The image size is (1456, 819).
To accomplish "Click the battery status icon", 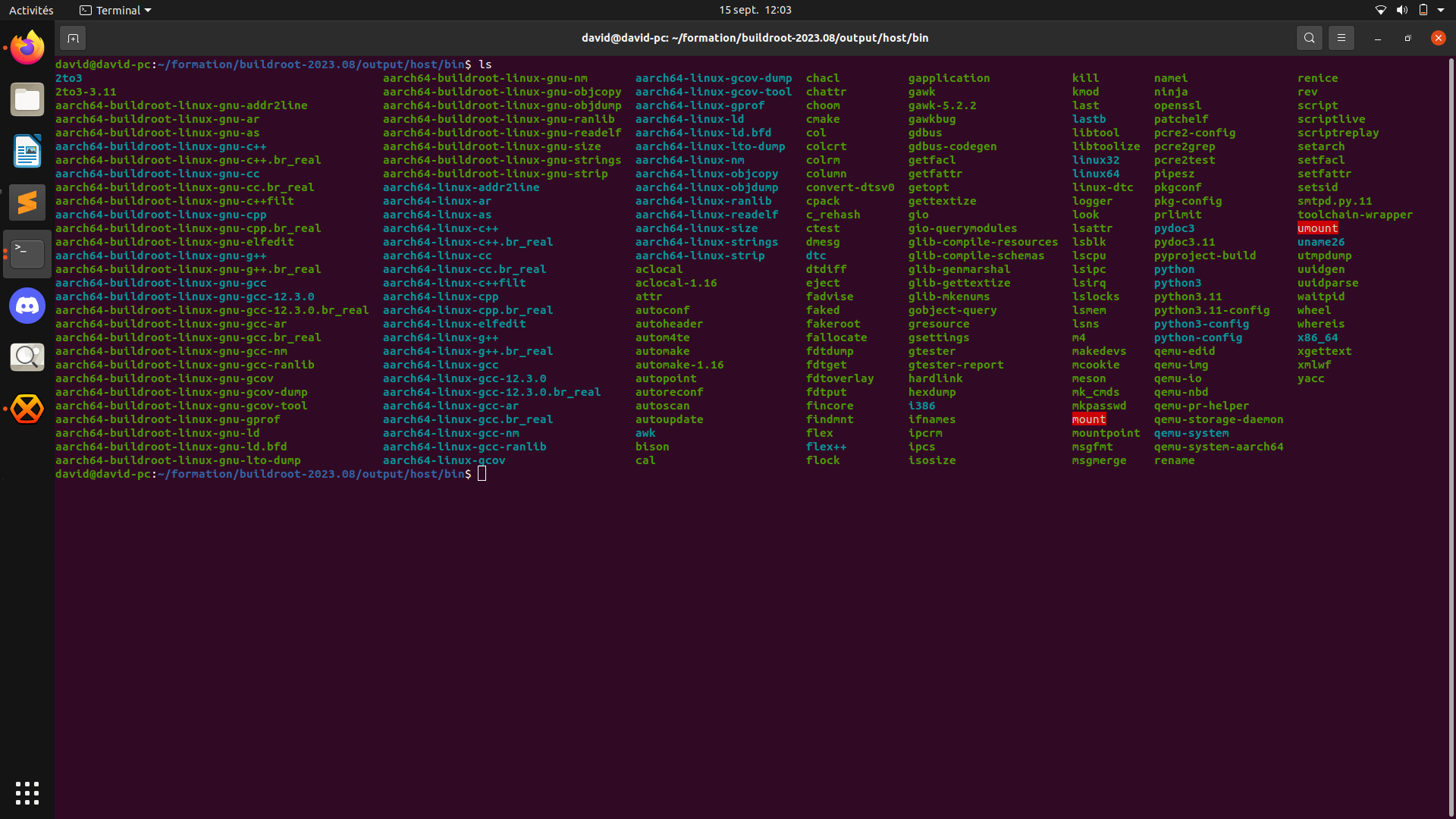I will coord(1423,10).
